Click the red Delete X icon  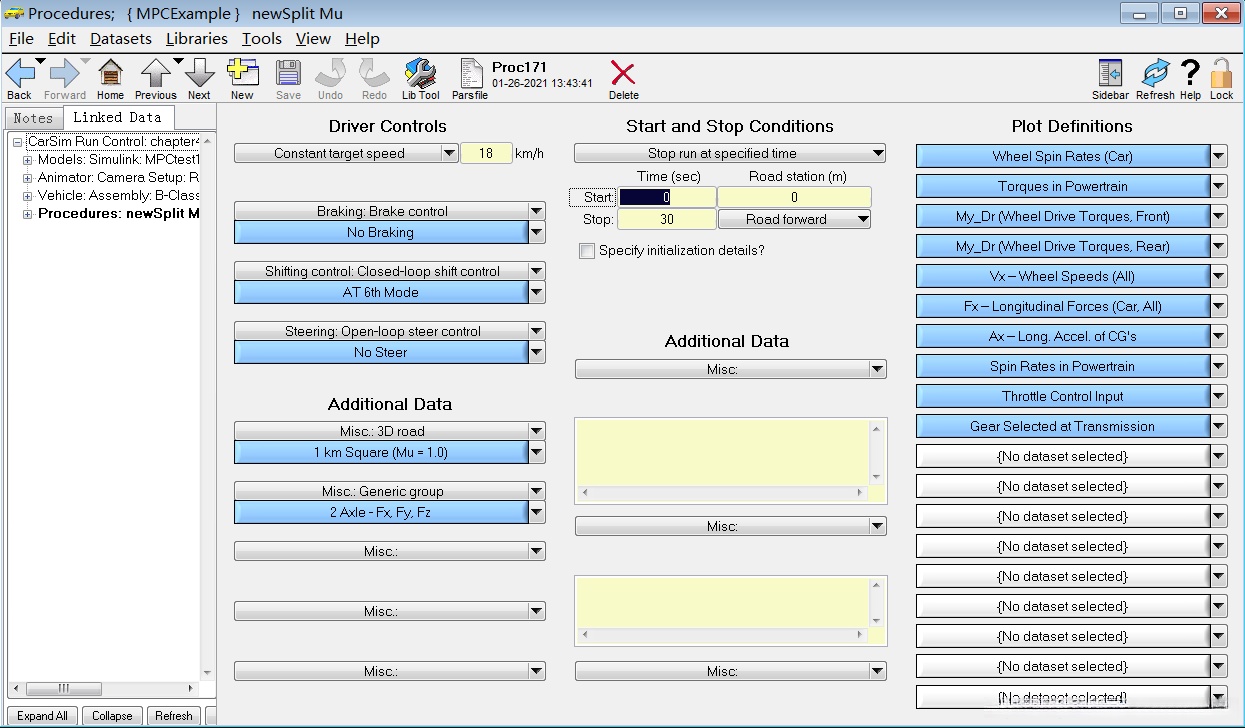tap(623, 75)
